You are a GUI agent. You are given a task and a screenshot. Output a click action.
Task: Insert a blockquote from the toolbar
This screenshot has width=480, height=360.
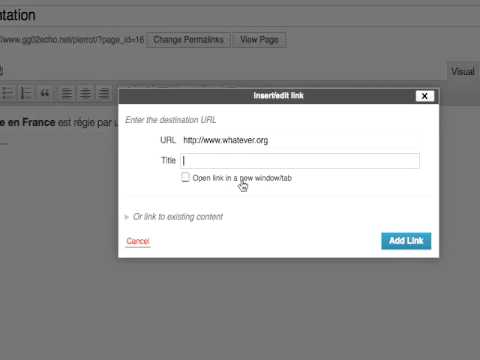[x=45, y=93]
